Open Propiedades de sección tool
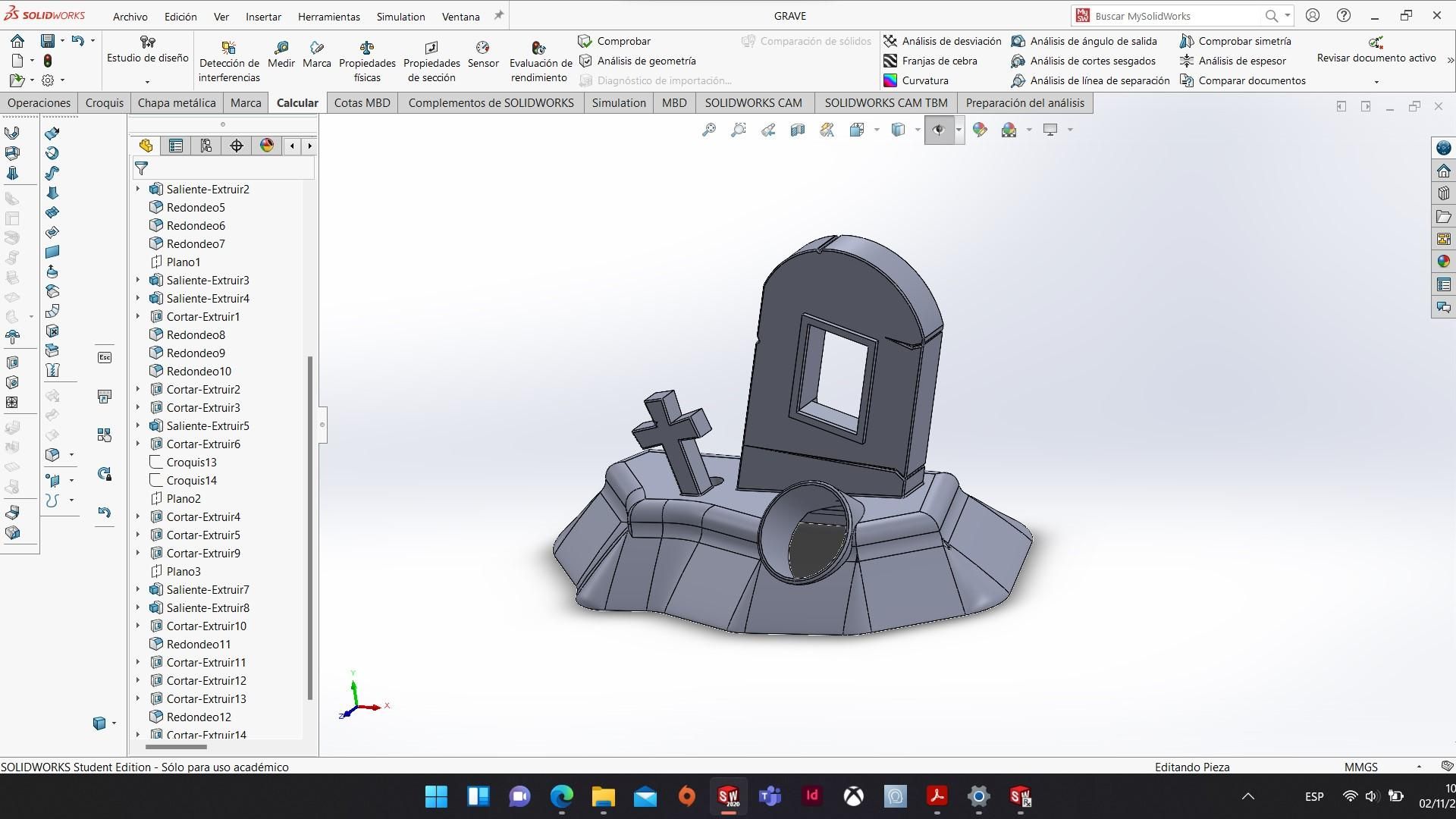 click(x=431, y=49)
